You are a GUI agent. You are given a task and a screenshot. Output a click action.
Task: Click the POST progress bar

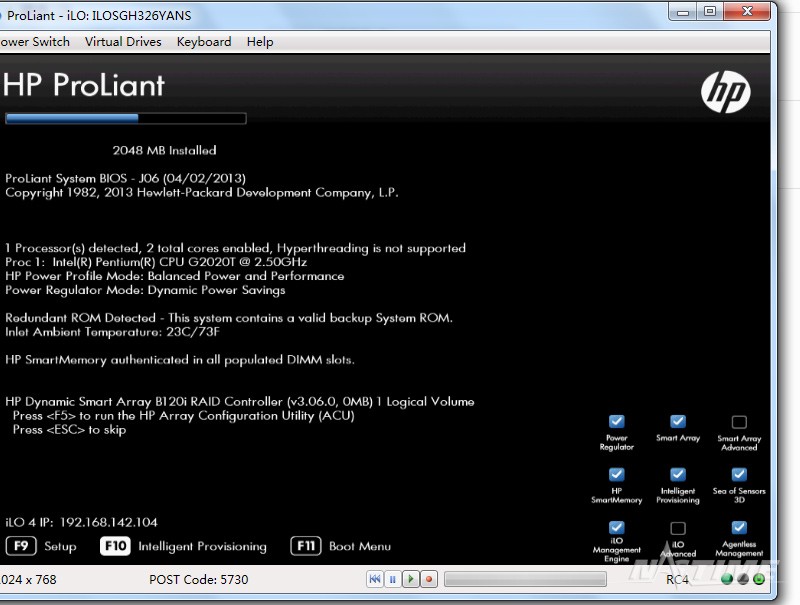(x=126, y=119)
